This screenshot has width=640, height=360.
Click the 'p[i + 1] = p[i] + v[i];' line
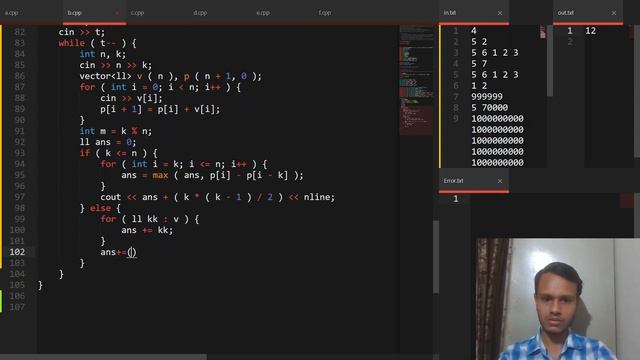(x=160, y=109)
